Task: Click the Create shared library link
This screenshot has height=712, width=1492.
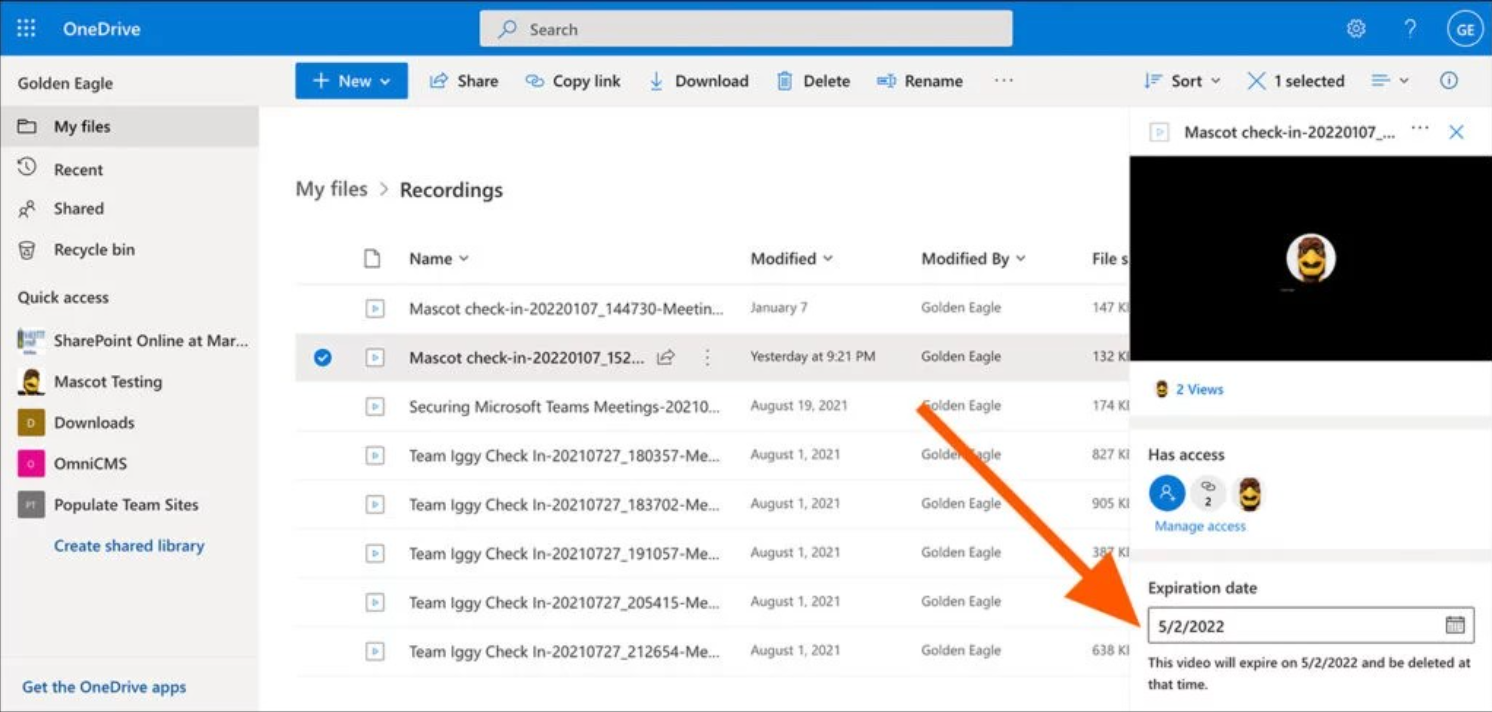Action: [129, 546]
